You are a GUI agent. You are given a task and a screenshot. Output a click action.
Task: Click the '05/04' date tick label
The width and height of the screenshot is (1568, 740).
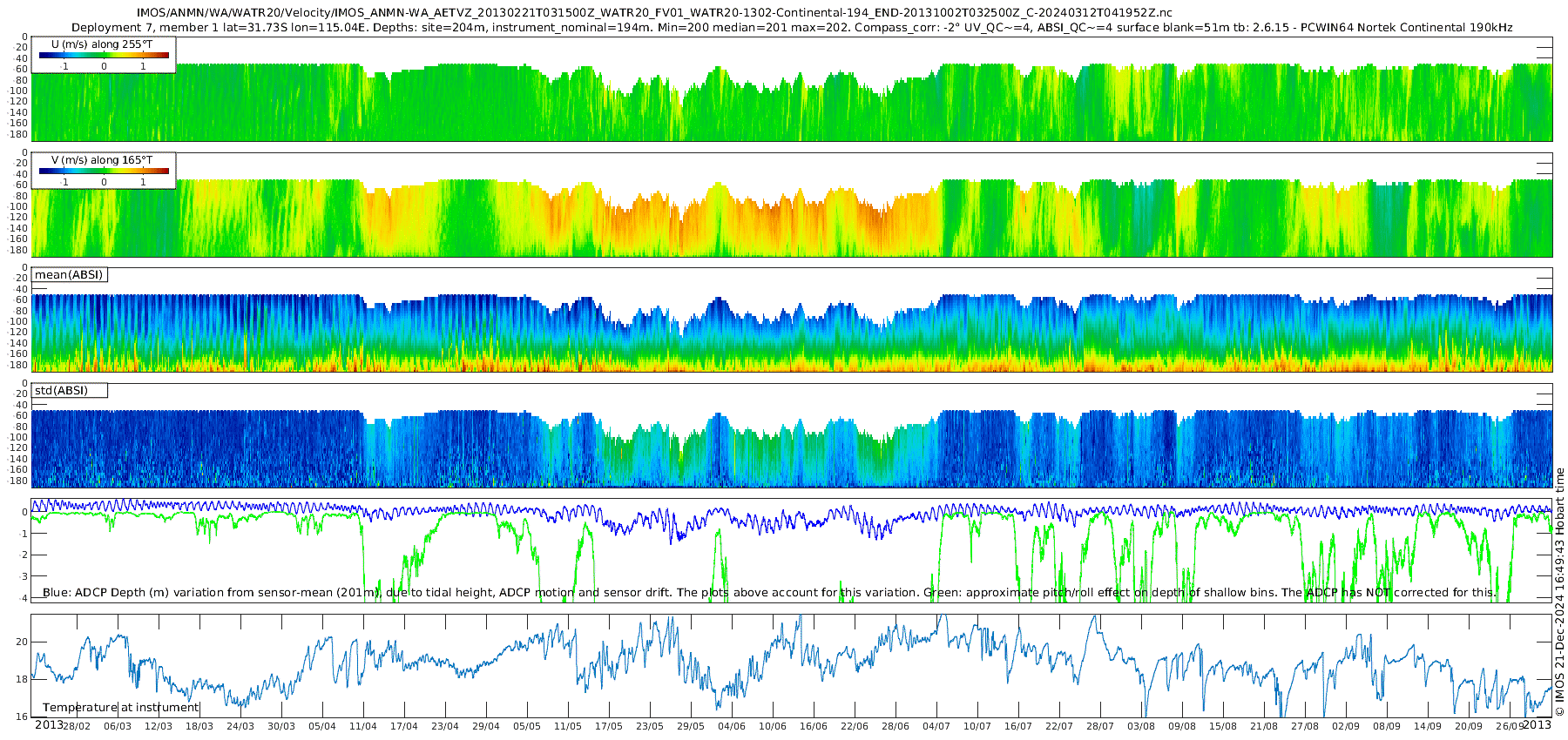pyautogui.click(x=322, y=726)
